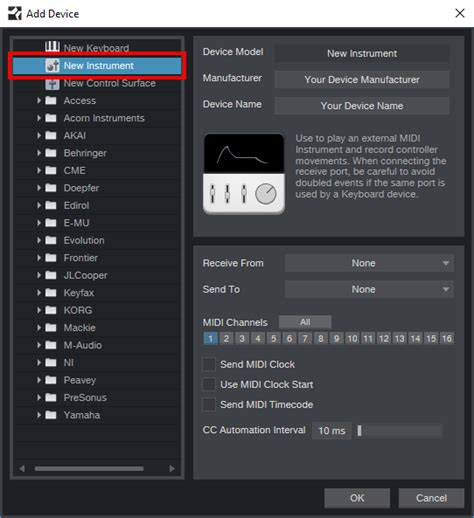This screenshot has height=518, width=474.
Task: Click the Edirol folder icon
Action: click(x=51, y=205)
